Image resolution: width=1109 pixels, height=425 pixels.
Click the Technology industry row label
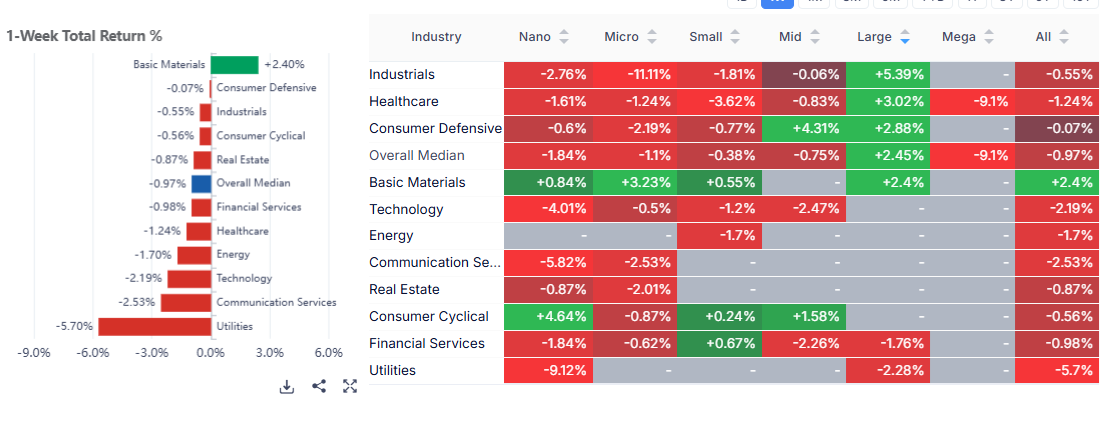(406, 210)
